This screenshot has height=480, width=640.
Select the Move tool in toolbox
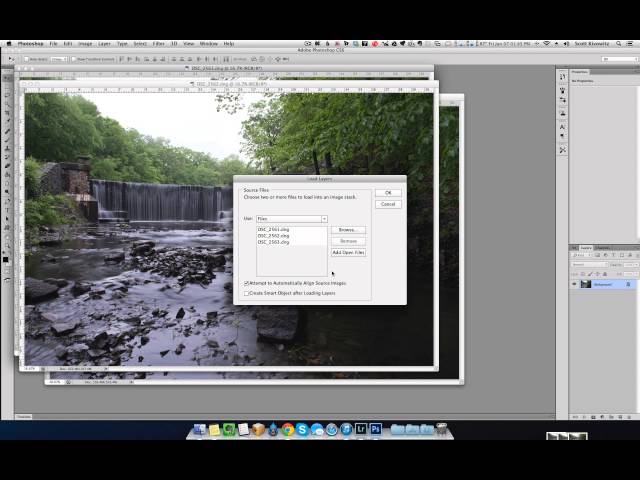(x=7, y=78)
